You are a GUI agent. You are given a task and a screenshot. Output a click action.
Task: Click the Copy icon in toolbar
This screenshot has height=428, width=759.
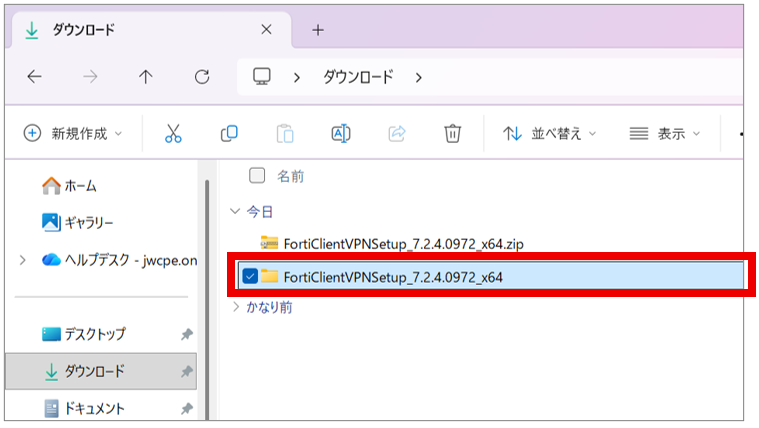click(229, 133)
